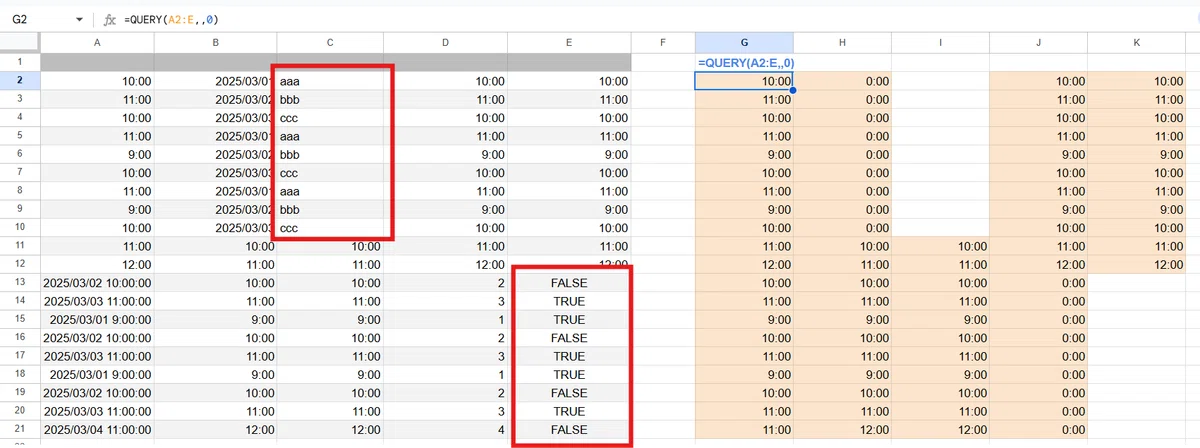Click cell K2 showing 10:00
This screenshot has height=448, width=1200.
tap(1136, 81)
